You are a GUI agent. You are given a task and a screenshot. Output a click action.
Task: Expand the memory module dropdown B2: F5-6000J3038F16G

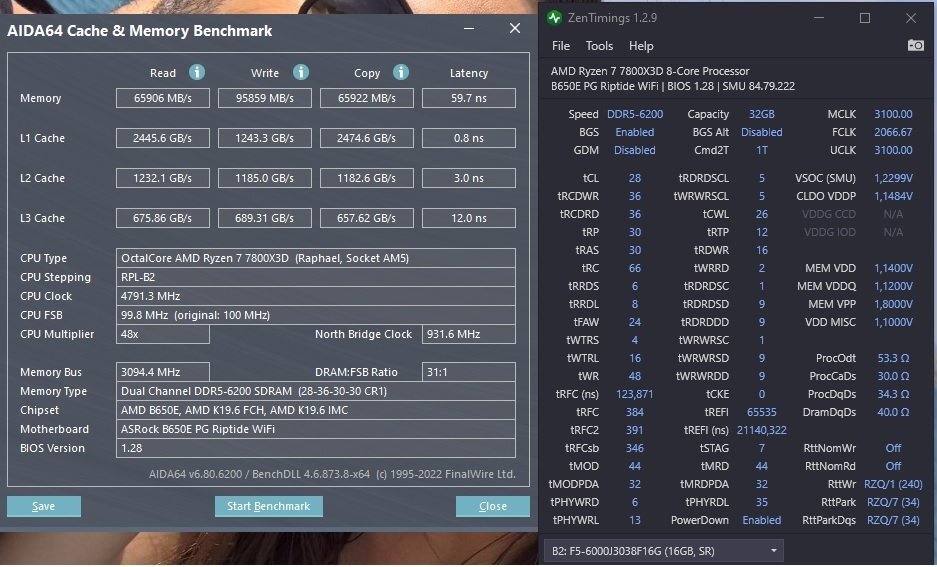[x=663, y=551]
